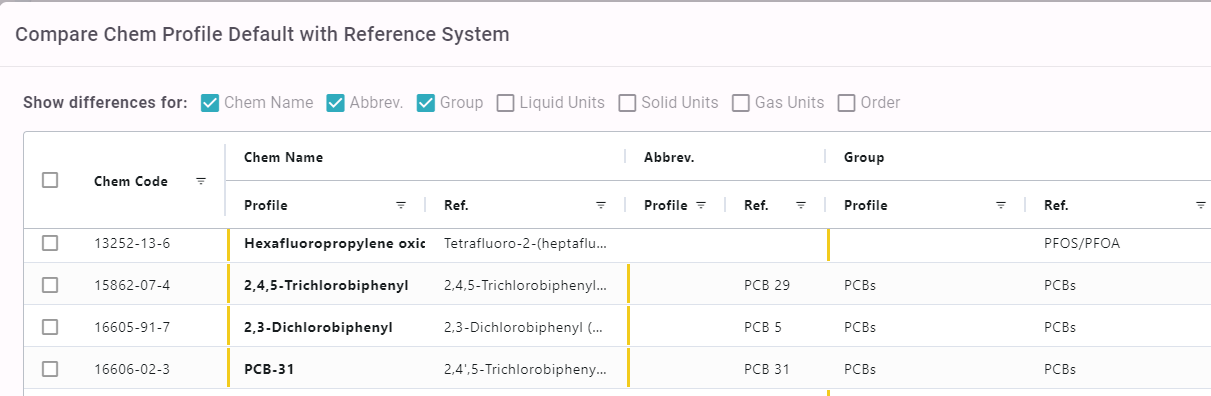Viewport: 1211px width, 396px height.
Task: Open filter menu for Chem Code column
Action: pos(201,181)
